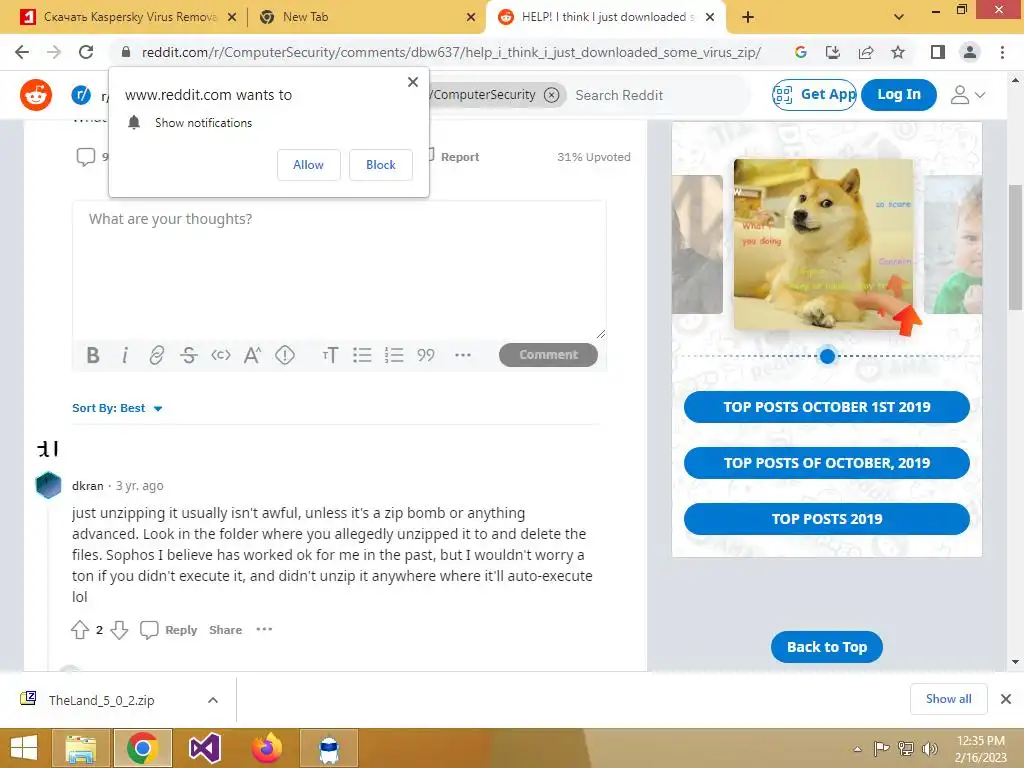Share dkran's comment
Viewport: 1024px width, 768px height.
(225, 630)
